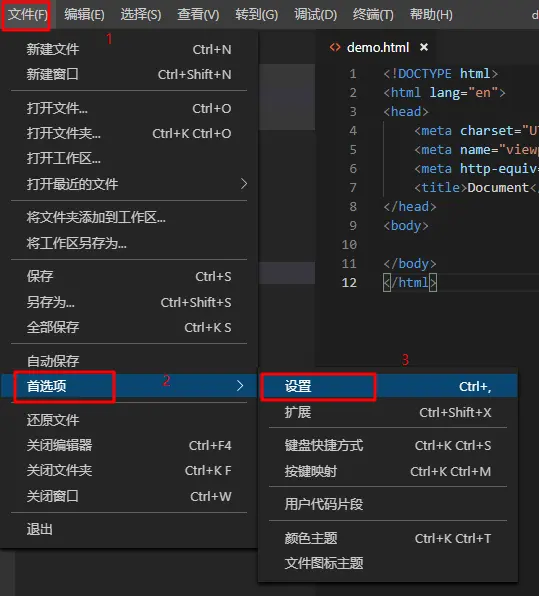Close the demo.html tab

(x=424, y=47)
